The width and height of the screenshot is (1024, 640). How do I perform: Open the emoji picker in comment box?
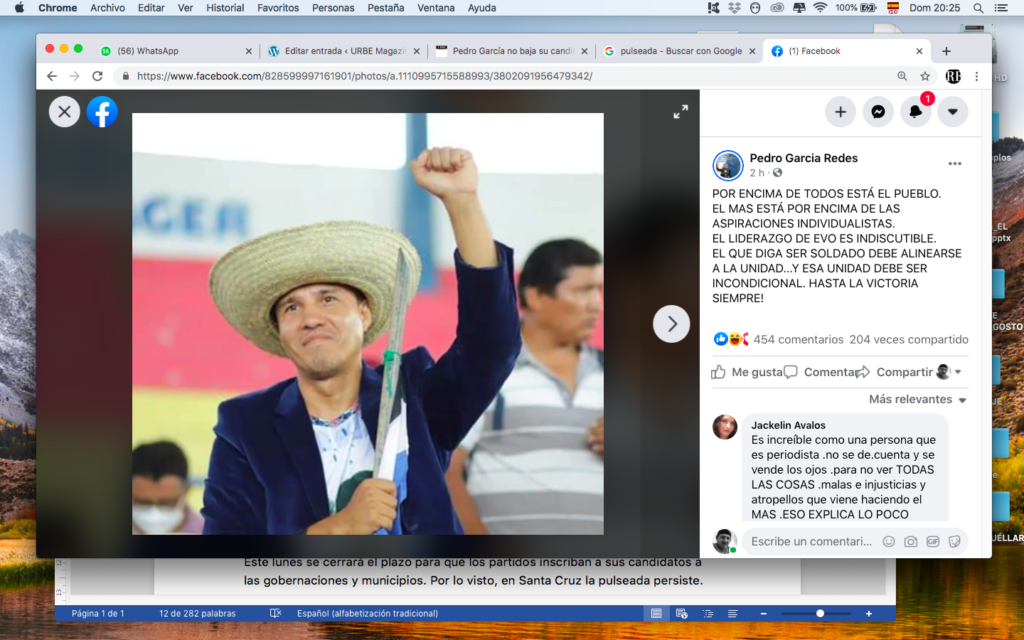[888, 541]
